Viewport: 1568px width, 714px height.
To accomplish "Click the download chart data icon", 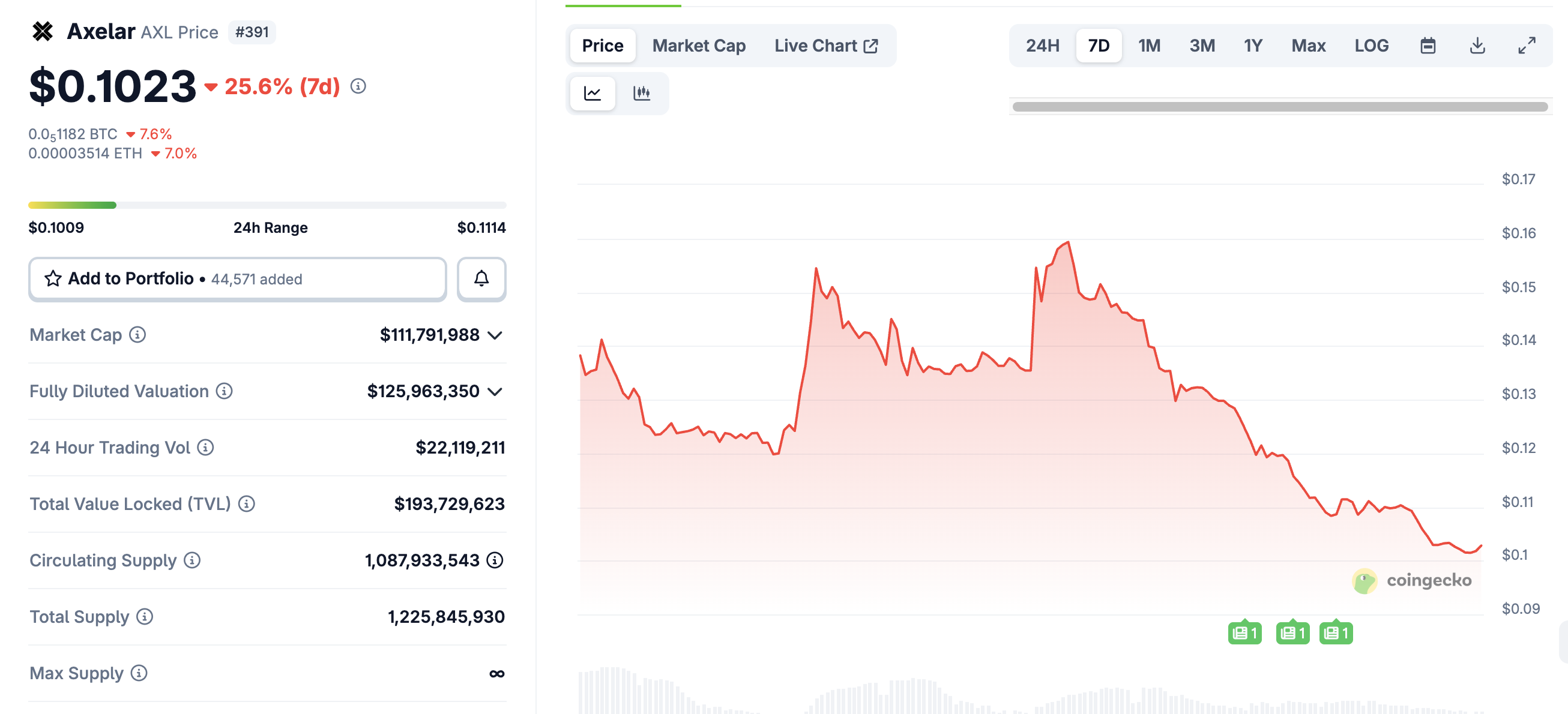I will [x=1477, y=46].
